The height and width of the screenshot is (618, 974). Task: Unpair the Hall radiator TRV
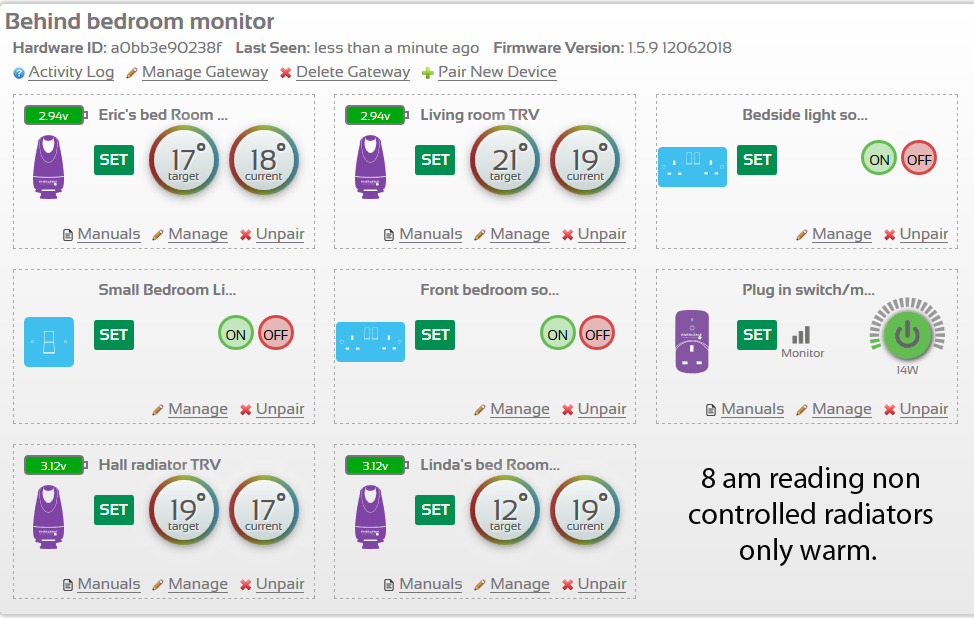[279, 584]
